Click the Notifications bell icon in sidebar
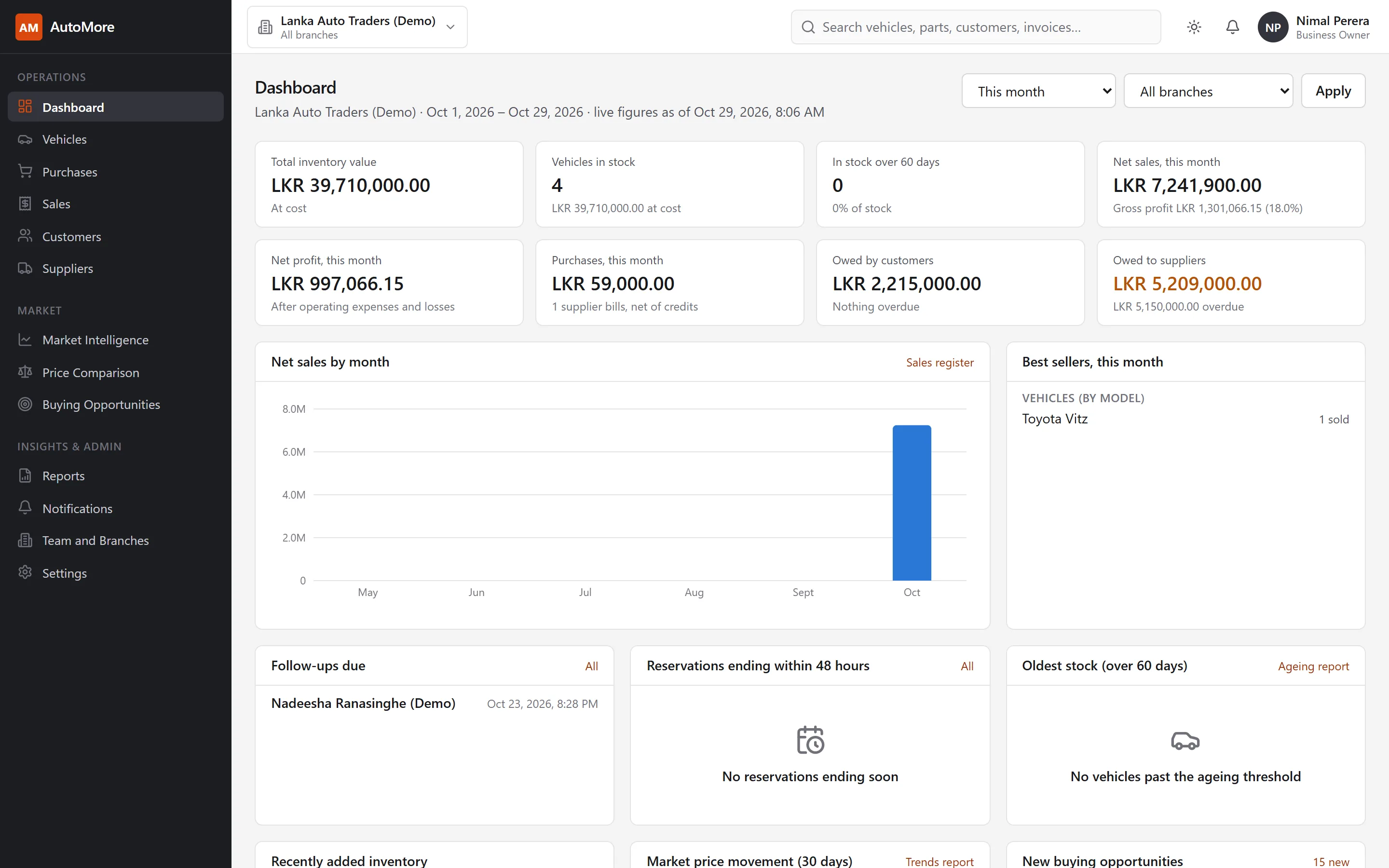Screen dimensions: 1389x868 click(25, 508)
